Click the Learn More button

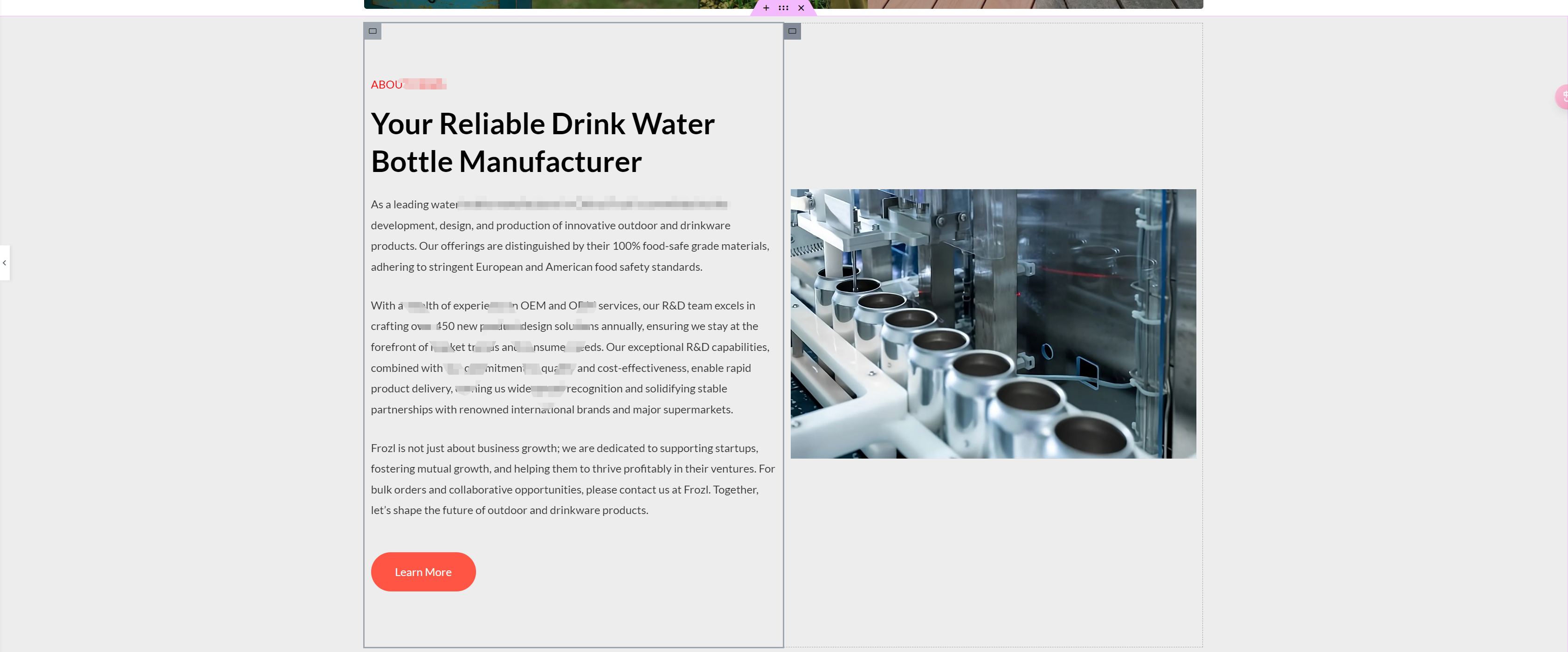pos(423,572)
